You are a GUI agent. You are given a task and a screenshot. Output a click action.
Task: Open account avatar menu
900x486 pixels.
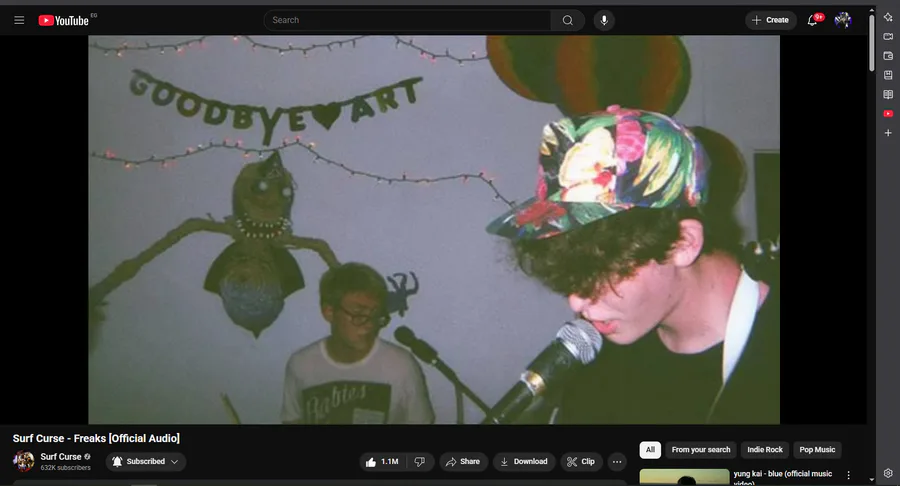tap(843, 20)
